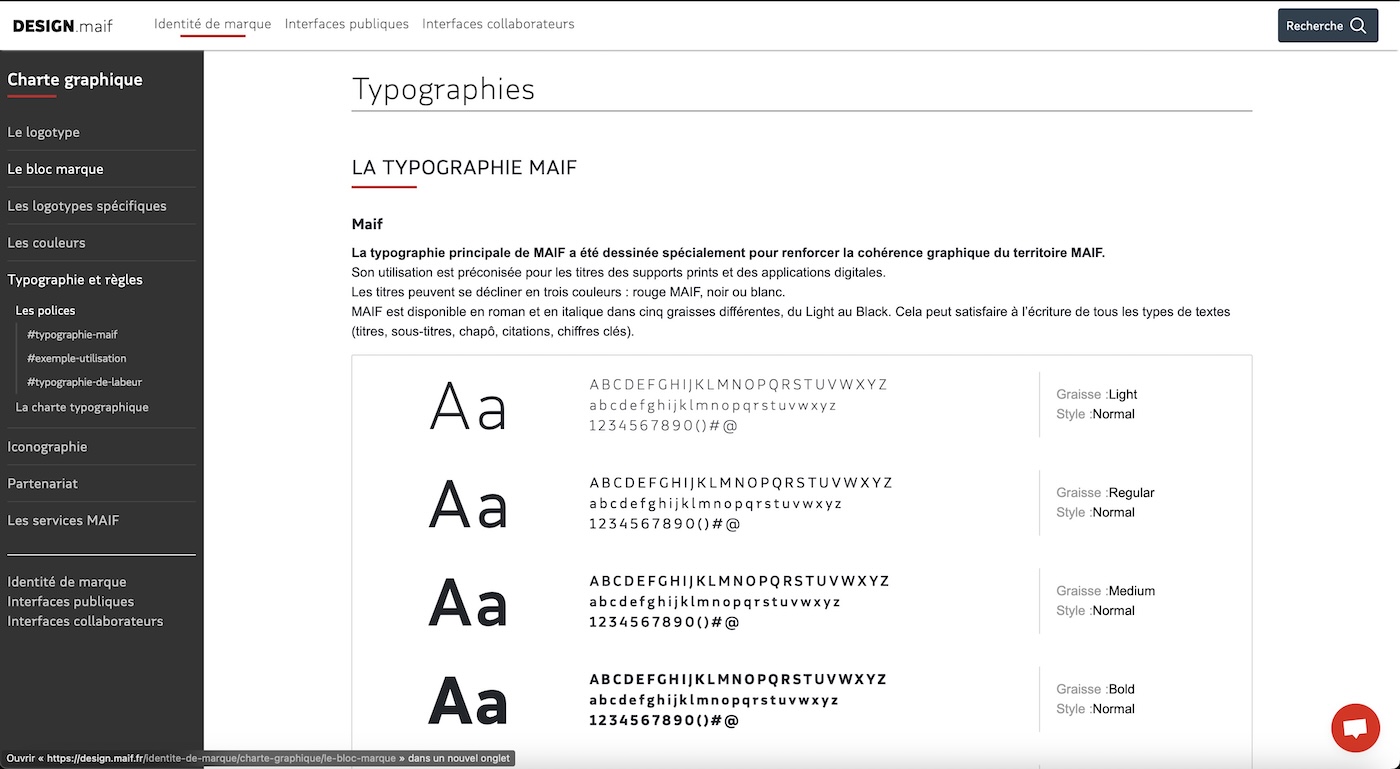Screen dimensions: 1400x769
Task: Select the 'Identité de marque' top menu item
Action: [214, 23]
